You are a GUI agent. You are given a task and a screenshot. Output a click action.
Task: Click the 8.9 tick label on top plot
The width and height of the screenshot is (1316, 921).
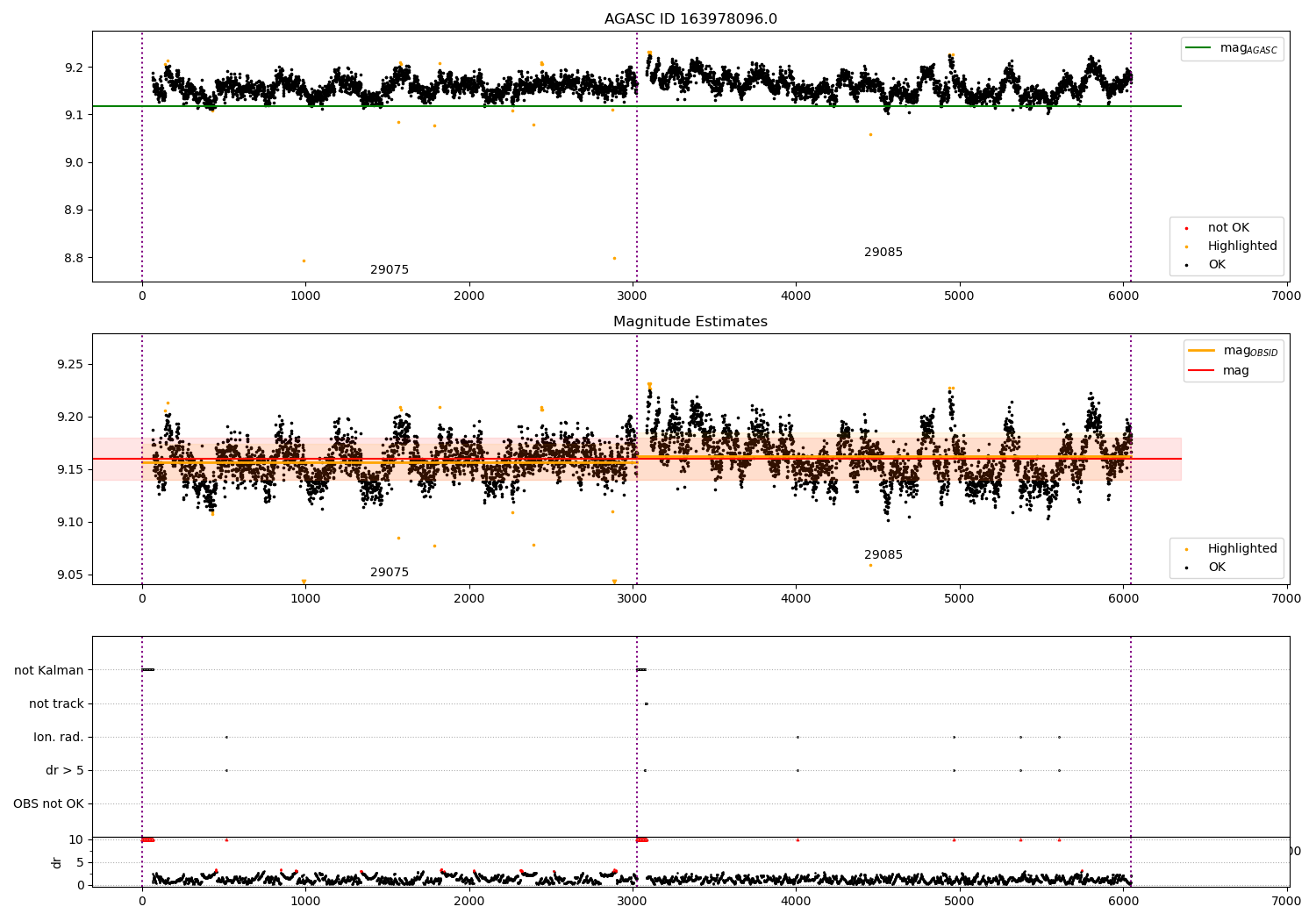(74, 211)
